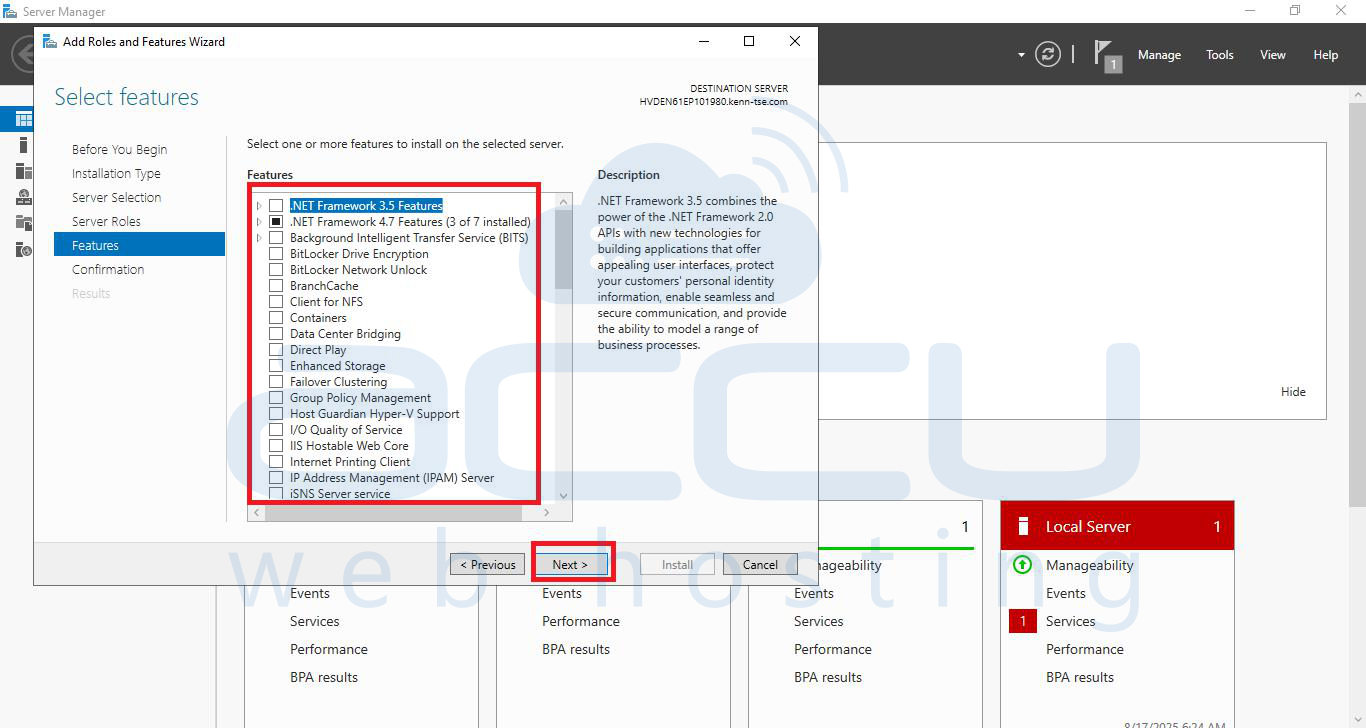Click the Next button
1366x728 pixels.
(x=572, y=563)
